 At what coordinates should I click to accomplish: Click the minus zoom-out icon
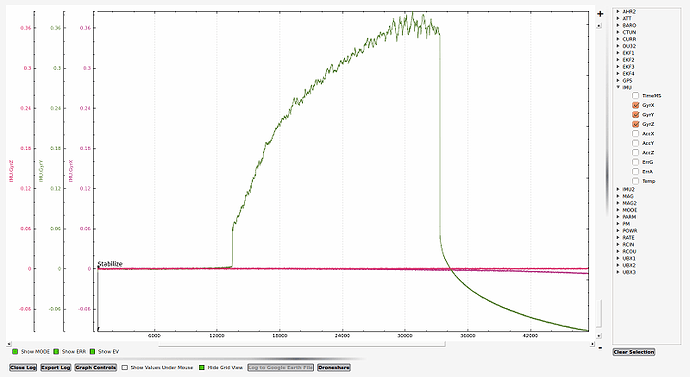tap(600, 348)
